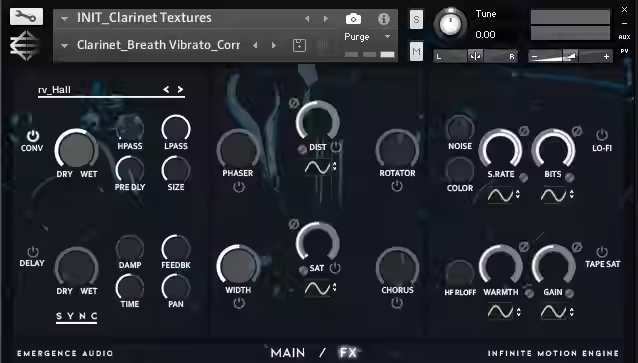Select previous instrument with left arrow
This screenshot has height=363, width=638.
[307, 19]
